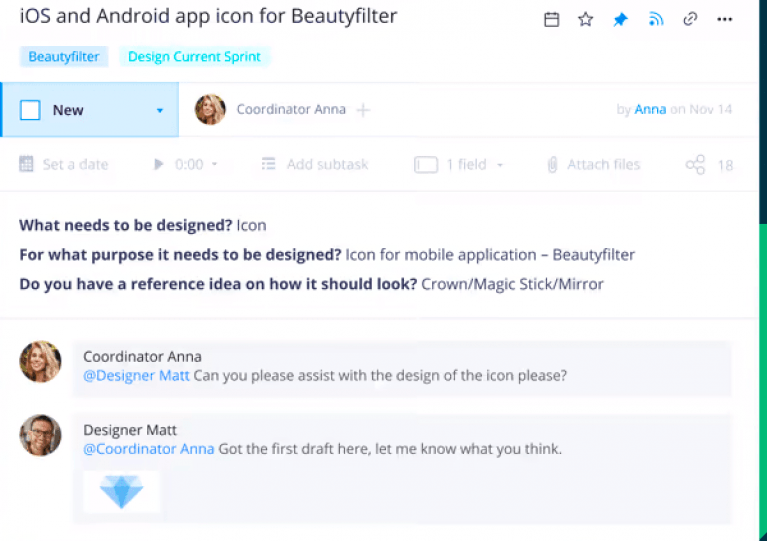Follow task via RSS feed icon
This screenshot has width=767, height=541.
tap(656, 19)
